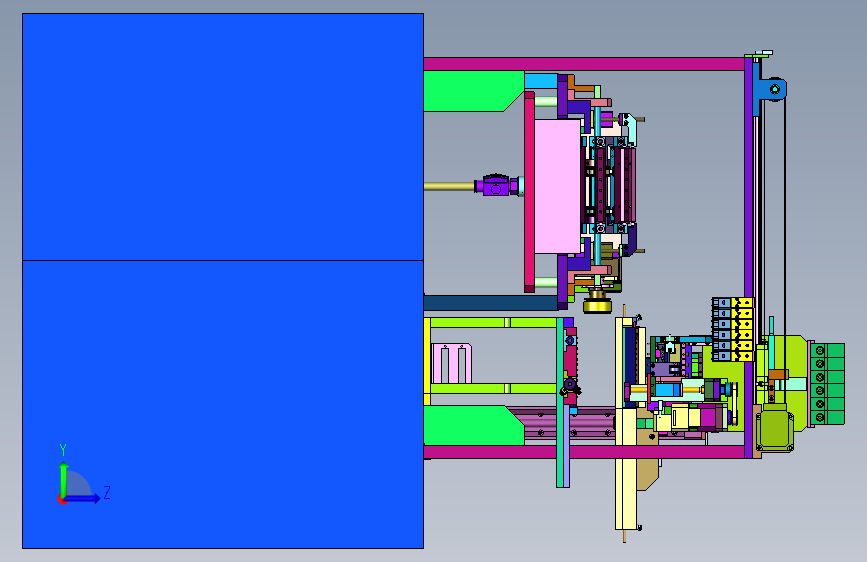The image size is (867, 562).
Task: Select the bottom magenta frame beam
Action: 584,452
